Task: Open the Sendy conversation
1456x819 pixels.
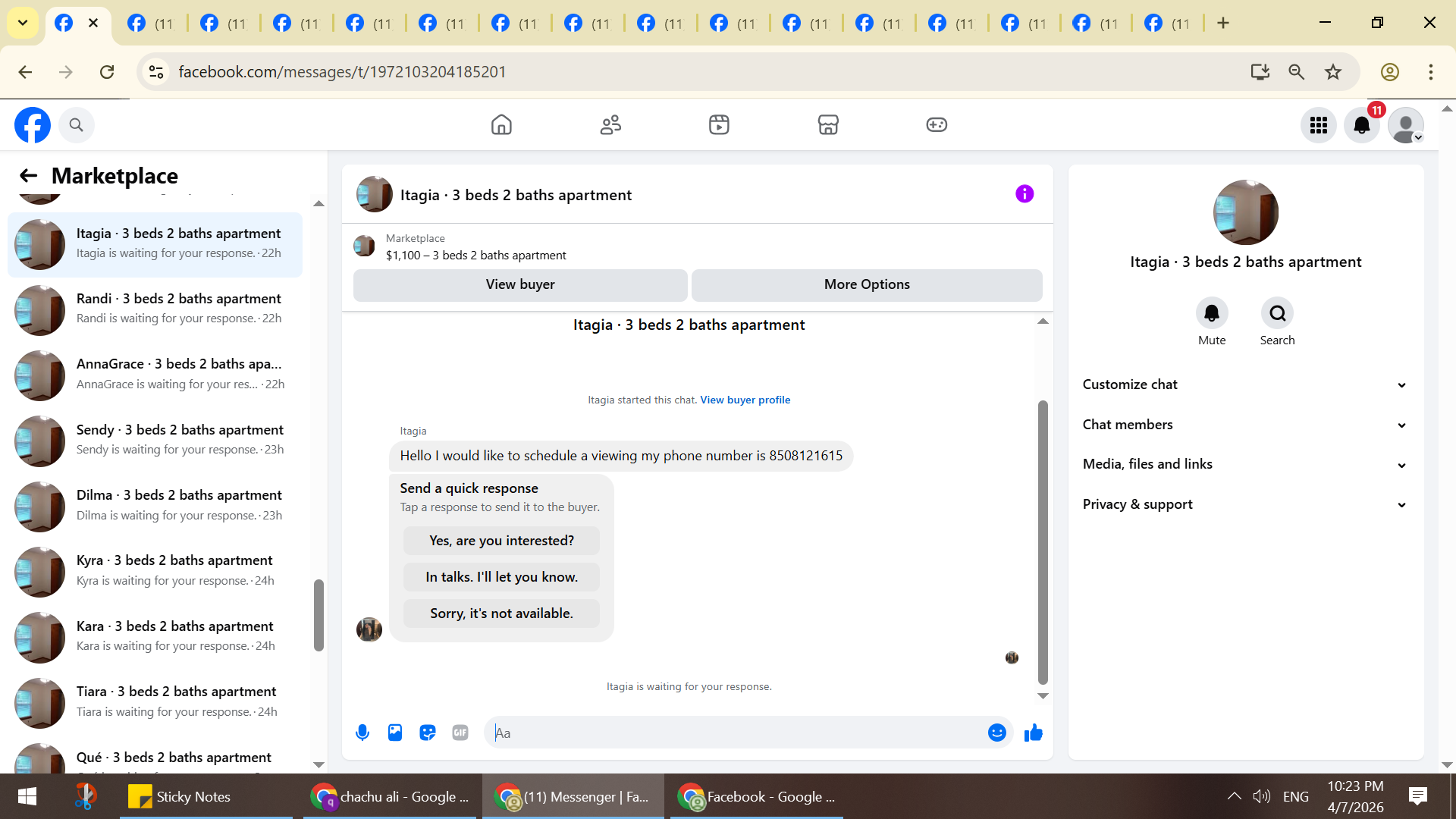Action: [155, 441]
